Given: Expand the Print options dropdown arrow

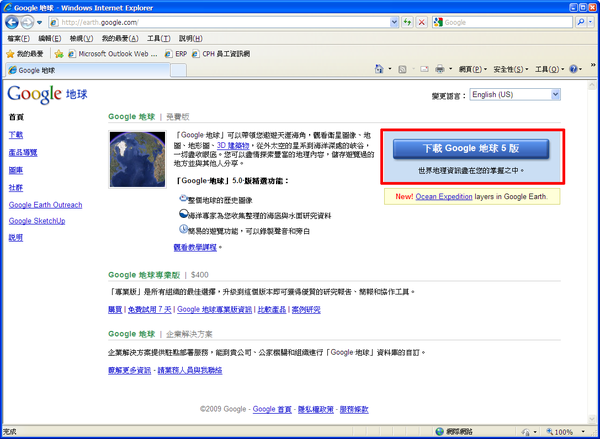Looking at the screenshot, I should [x=450, y=69].
